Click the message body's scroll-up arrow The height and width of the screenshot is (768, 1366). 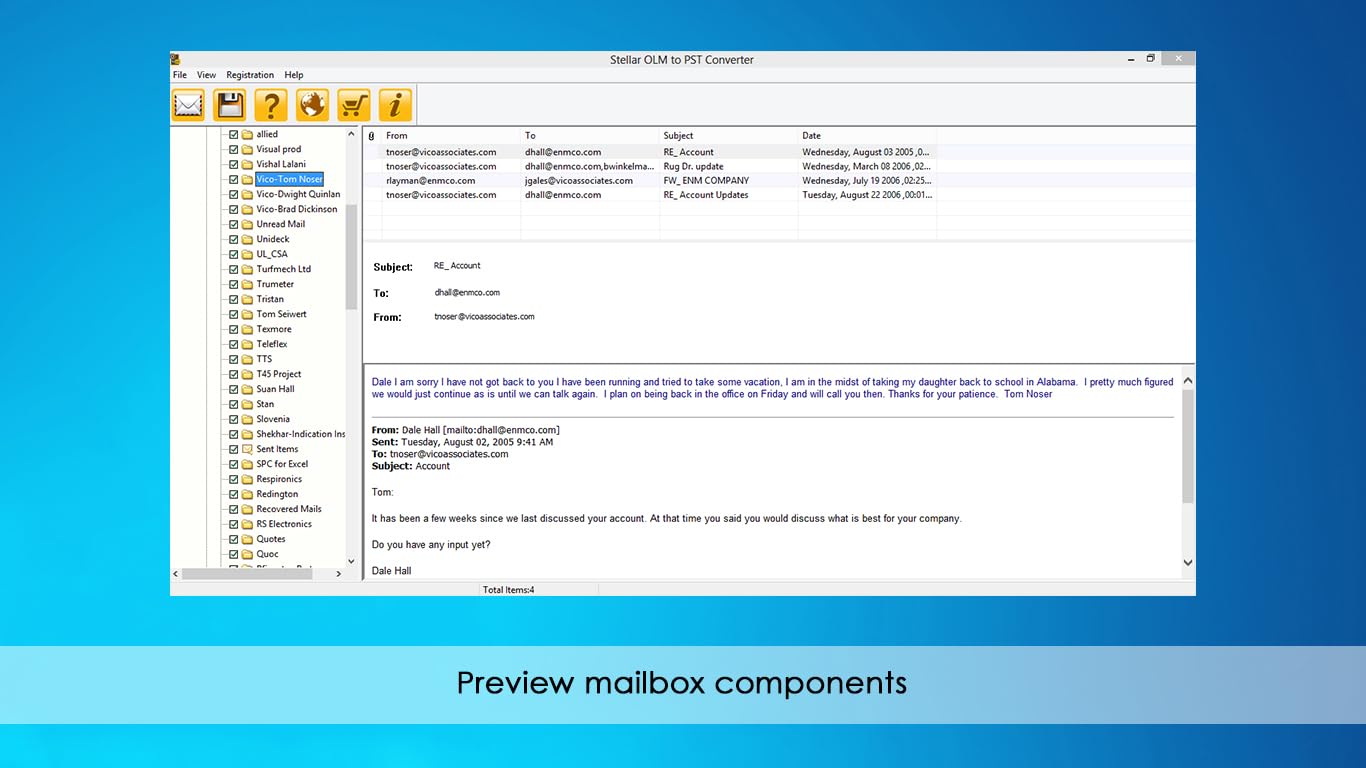pos(1188,380)
